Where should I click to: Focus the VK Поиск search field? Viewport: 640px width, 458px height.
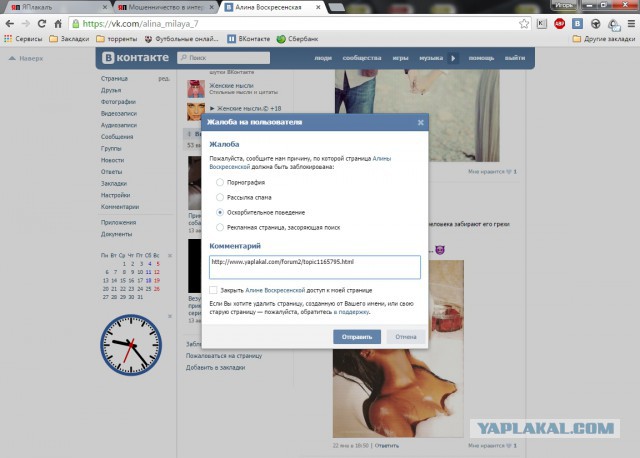click(224, 58)
